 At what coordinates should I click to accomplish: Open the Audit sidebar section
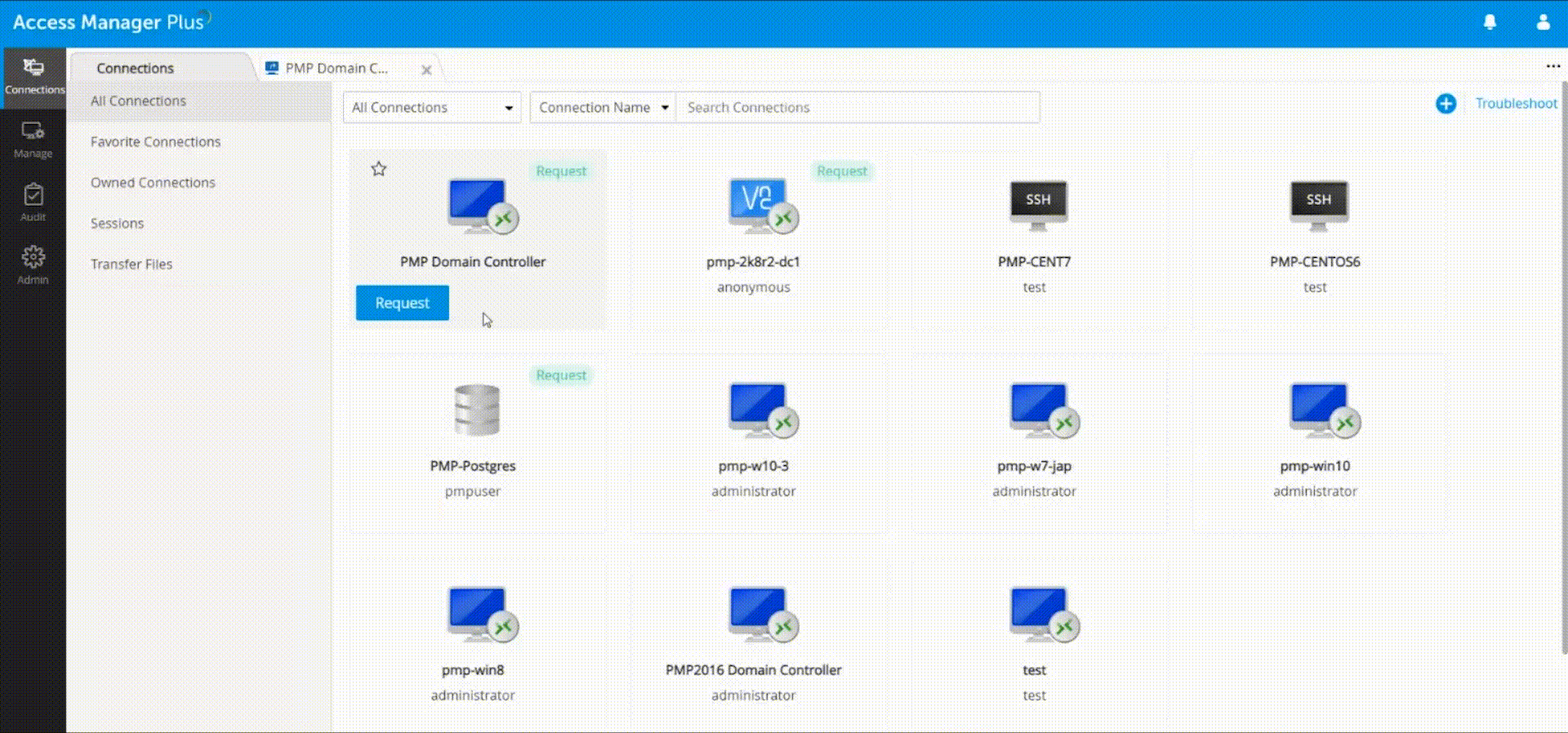[x=33, y=202]
